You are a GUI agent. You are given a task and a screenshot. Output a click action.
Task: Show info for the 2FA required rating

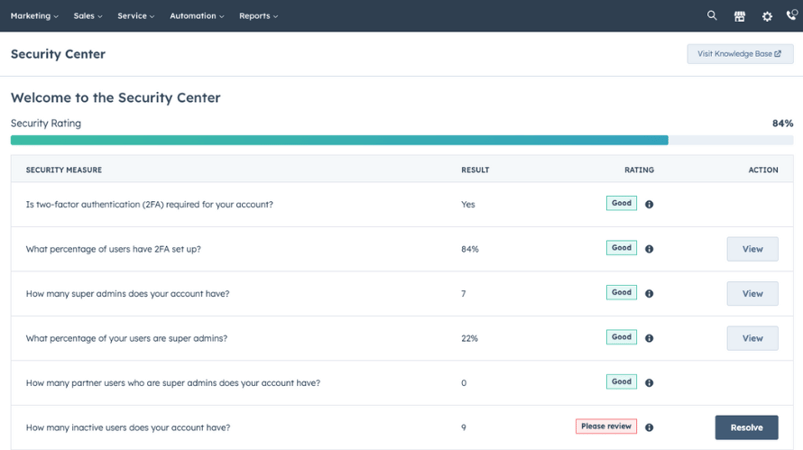click(x=649, y=204)
